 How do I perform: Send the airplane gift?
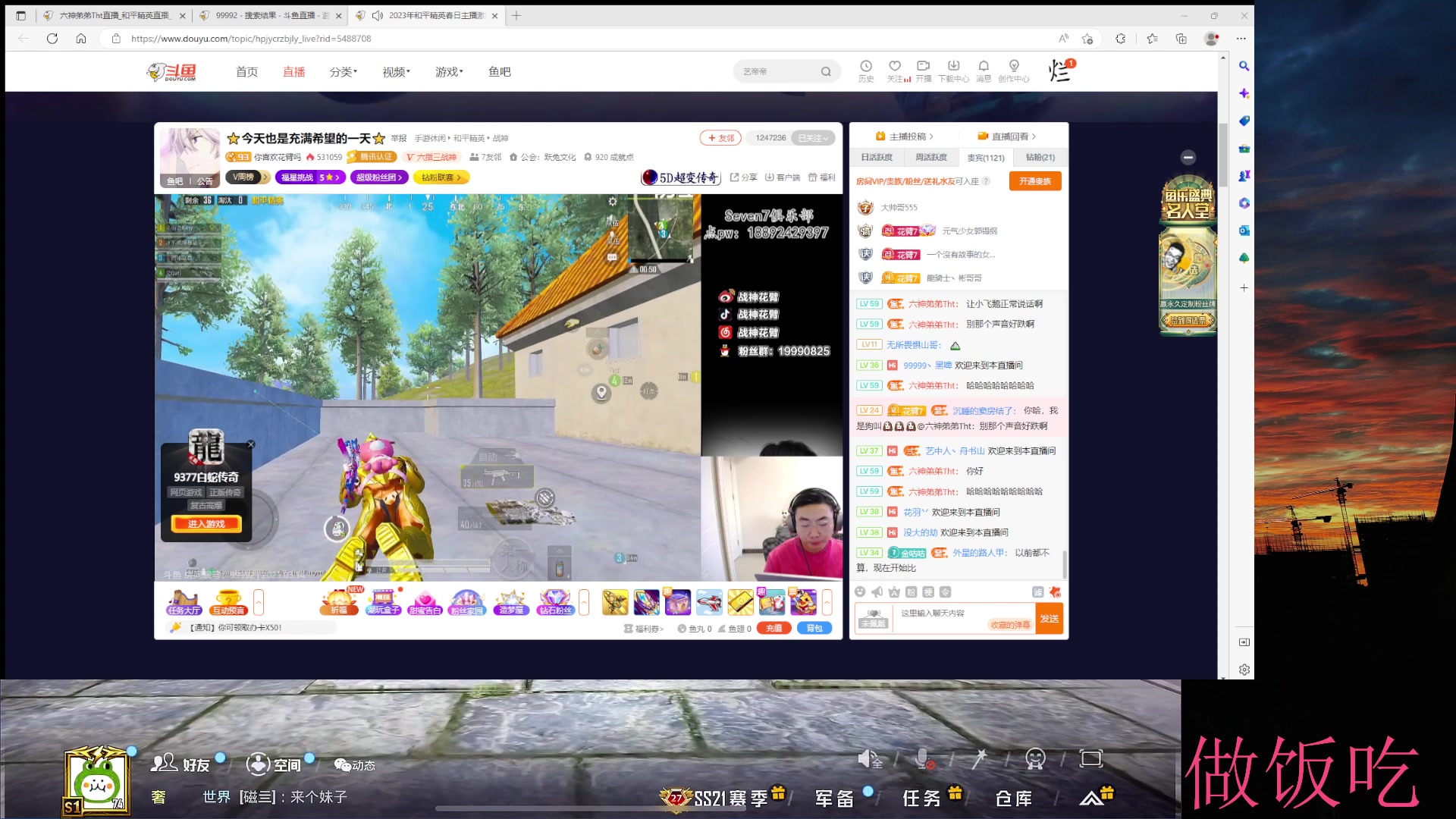click(x=709, y=602)
